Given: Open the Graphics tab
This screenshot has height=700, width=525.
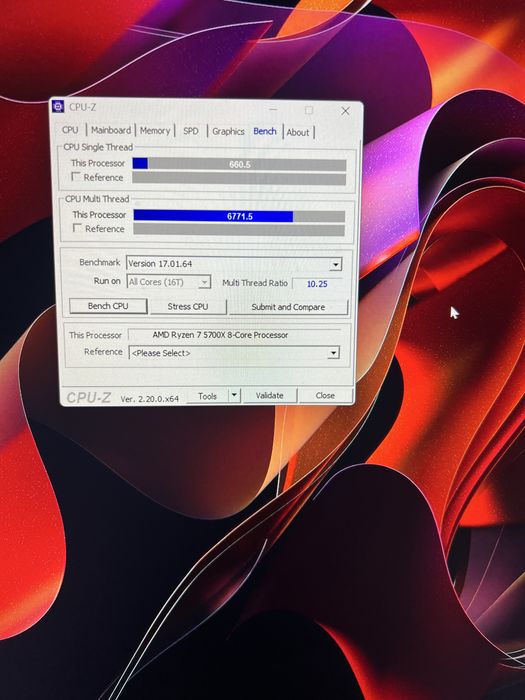Looking at the screenshot, I should coord(228,131).
